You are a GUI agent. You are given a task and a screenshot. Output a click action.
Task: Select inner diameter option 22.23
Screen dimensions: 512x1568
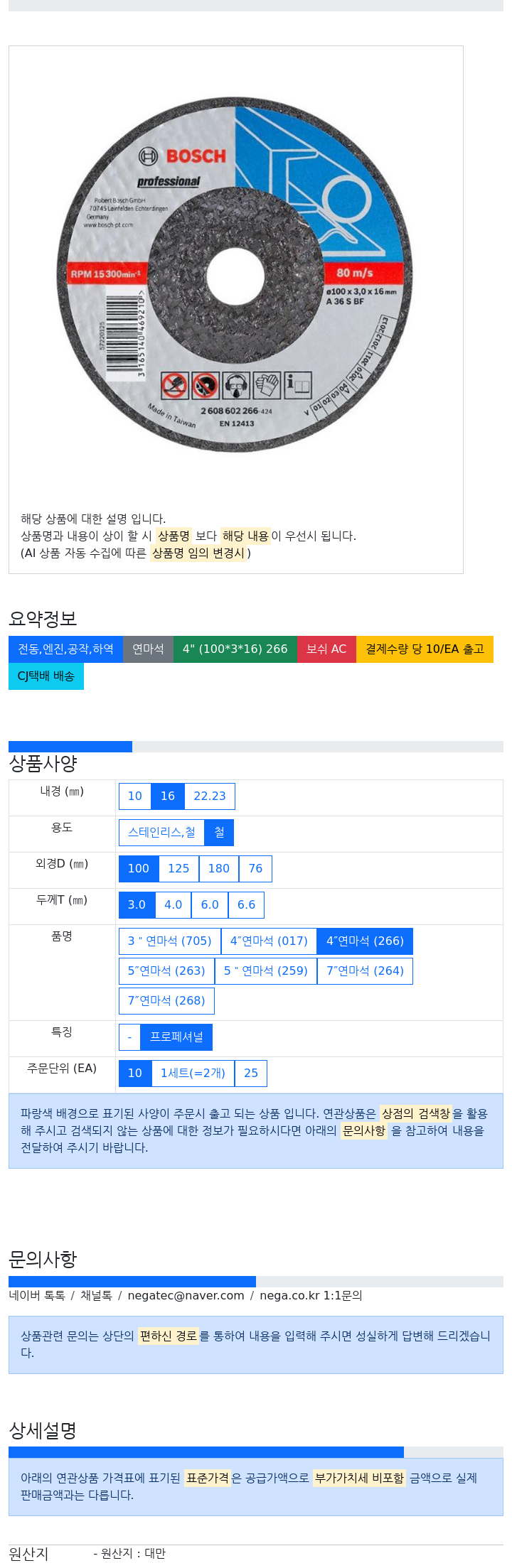[x=210, y=796]
